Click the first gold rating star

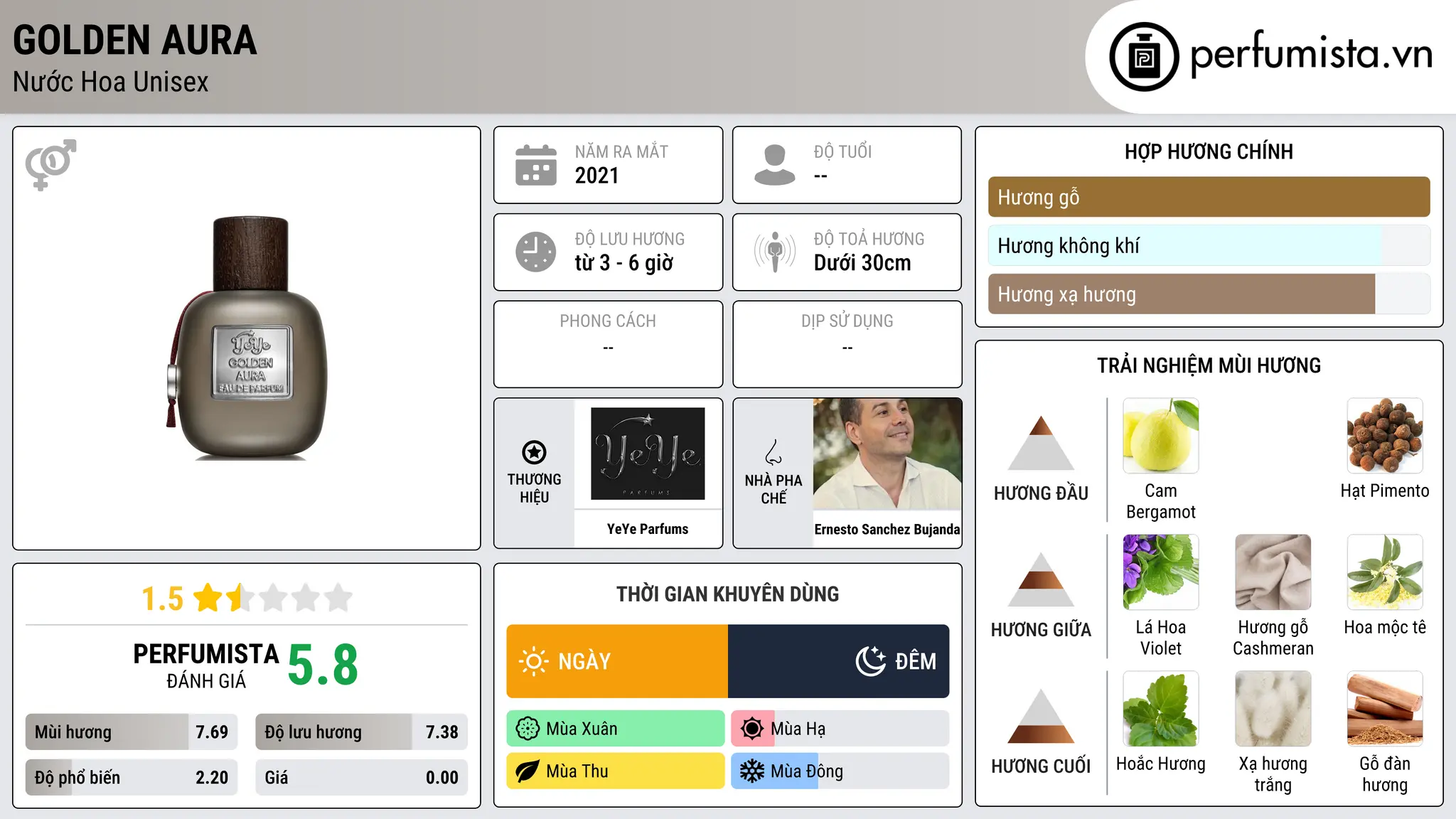click(x=208, y=598)
